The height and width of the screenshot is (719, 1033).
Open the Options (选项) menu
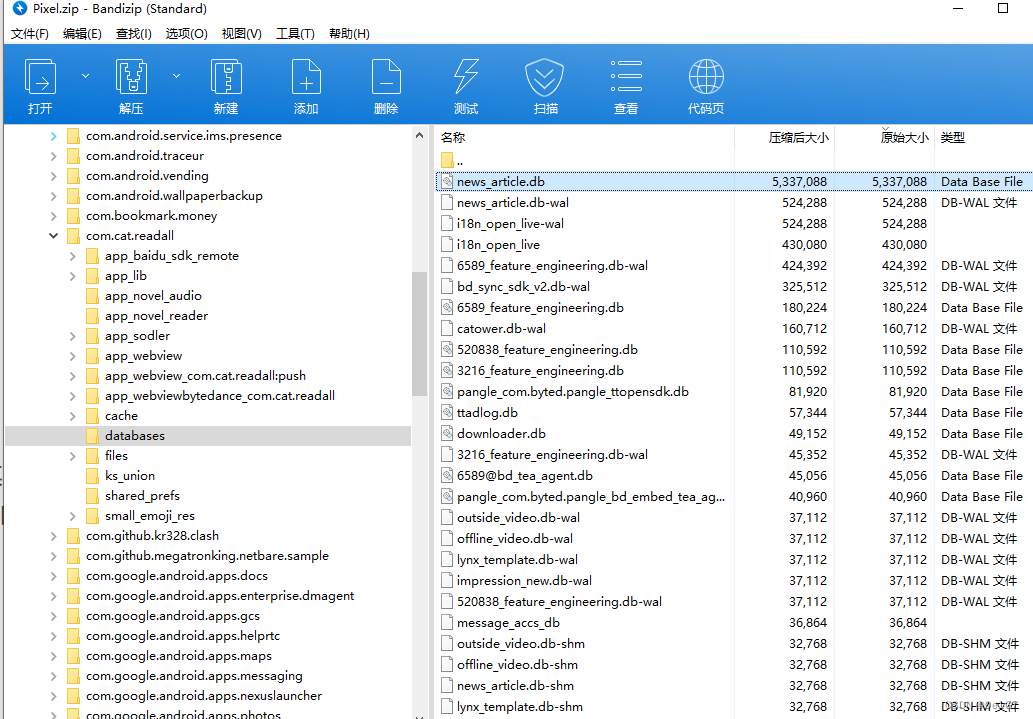coord(186,34)
